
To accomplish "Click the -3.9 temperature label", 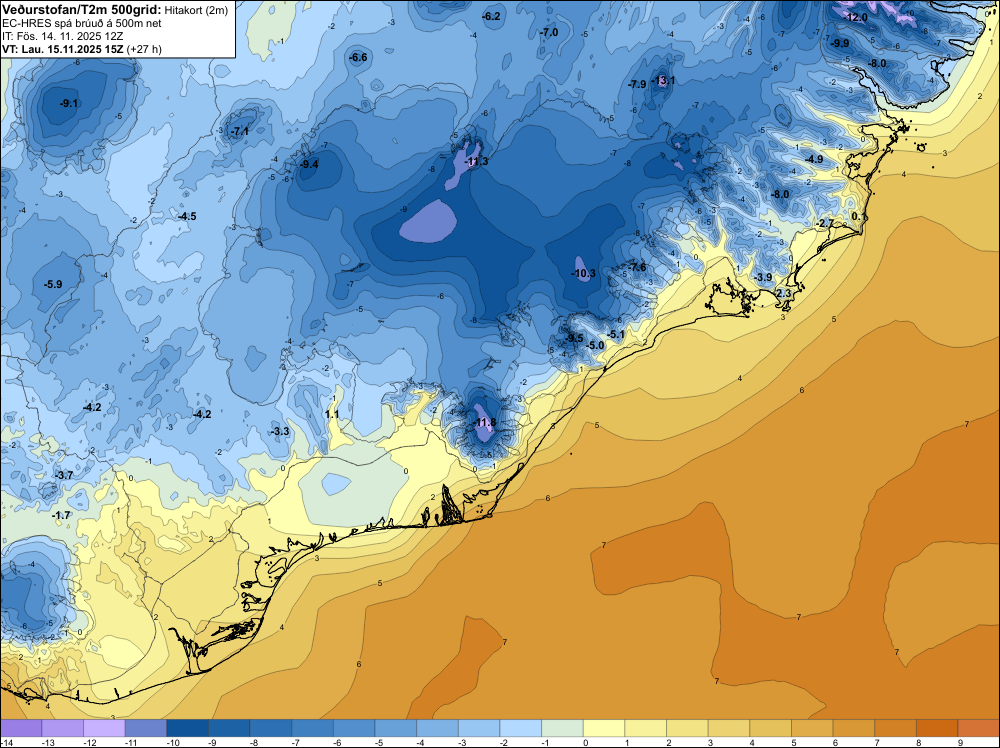I will click(x=763, y=277).
